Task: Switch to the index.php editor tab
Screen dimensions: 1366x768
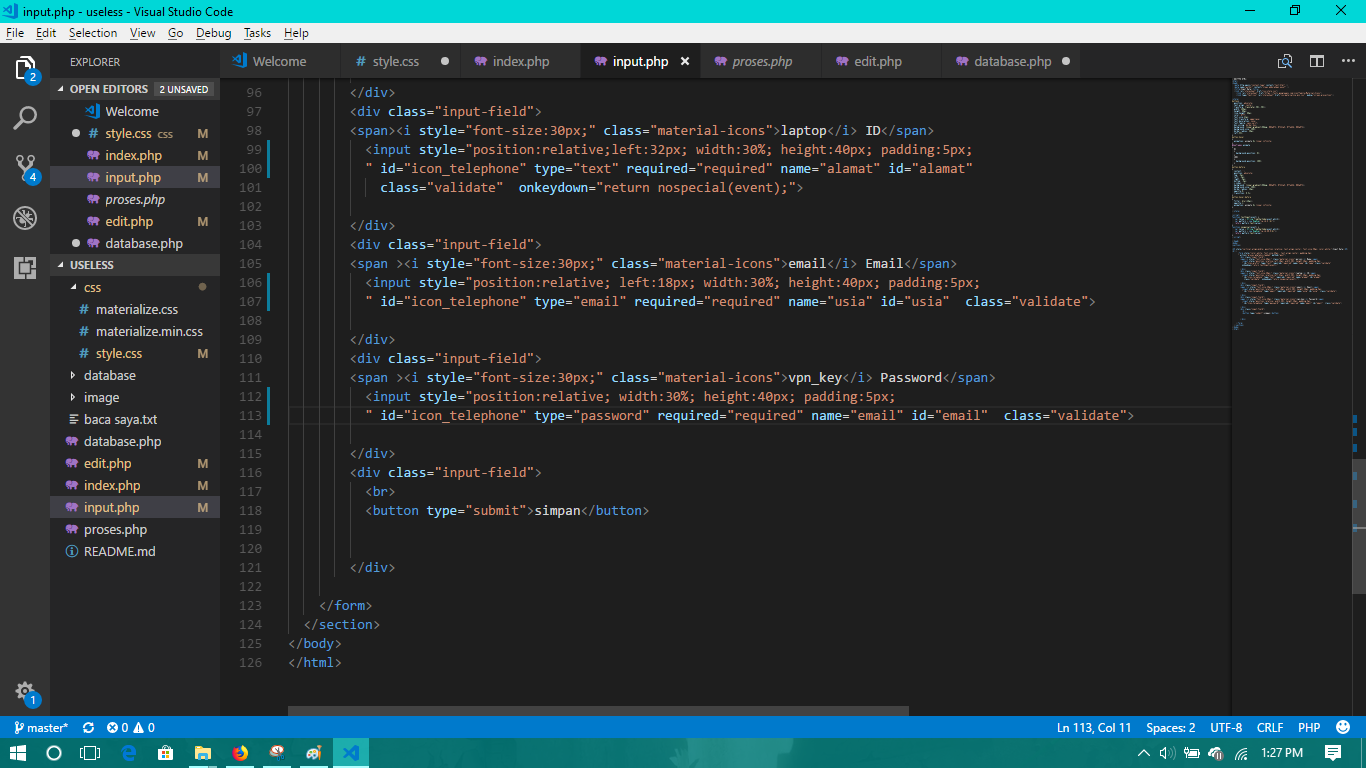Action: tap(521, 61)
